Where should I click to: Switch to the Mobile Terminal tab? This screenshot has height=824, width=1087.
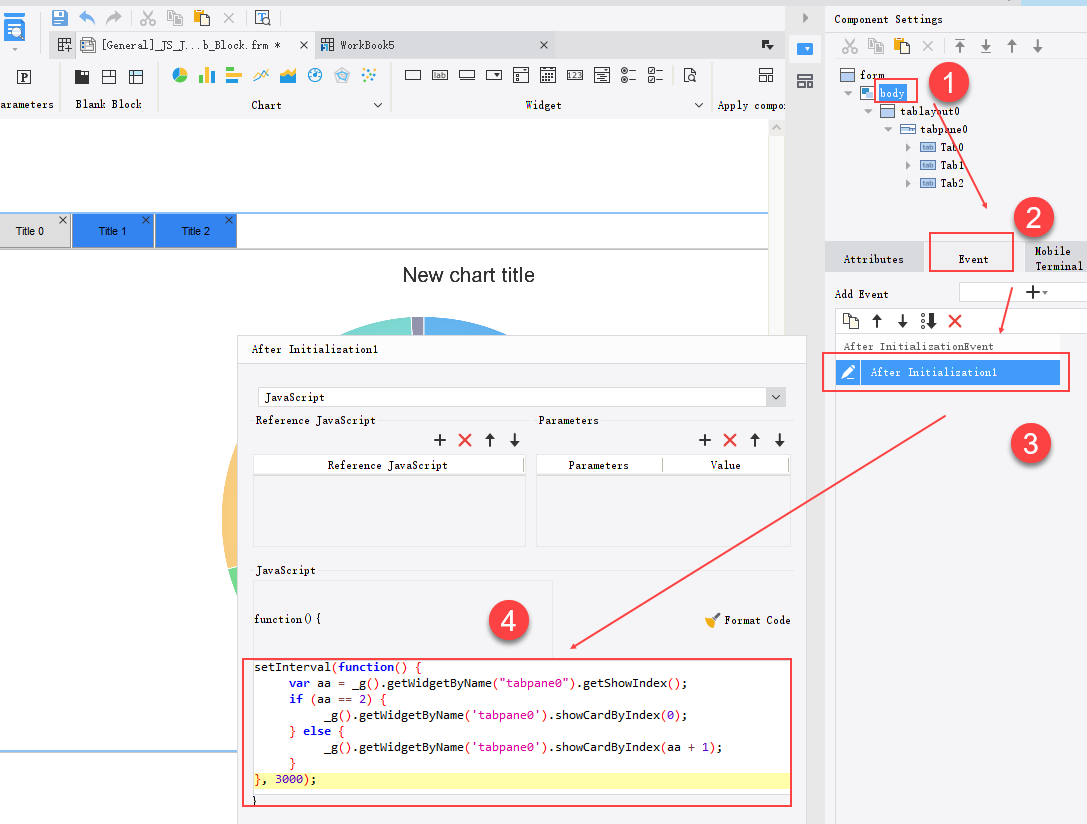[x=1058, y=258]
